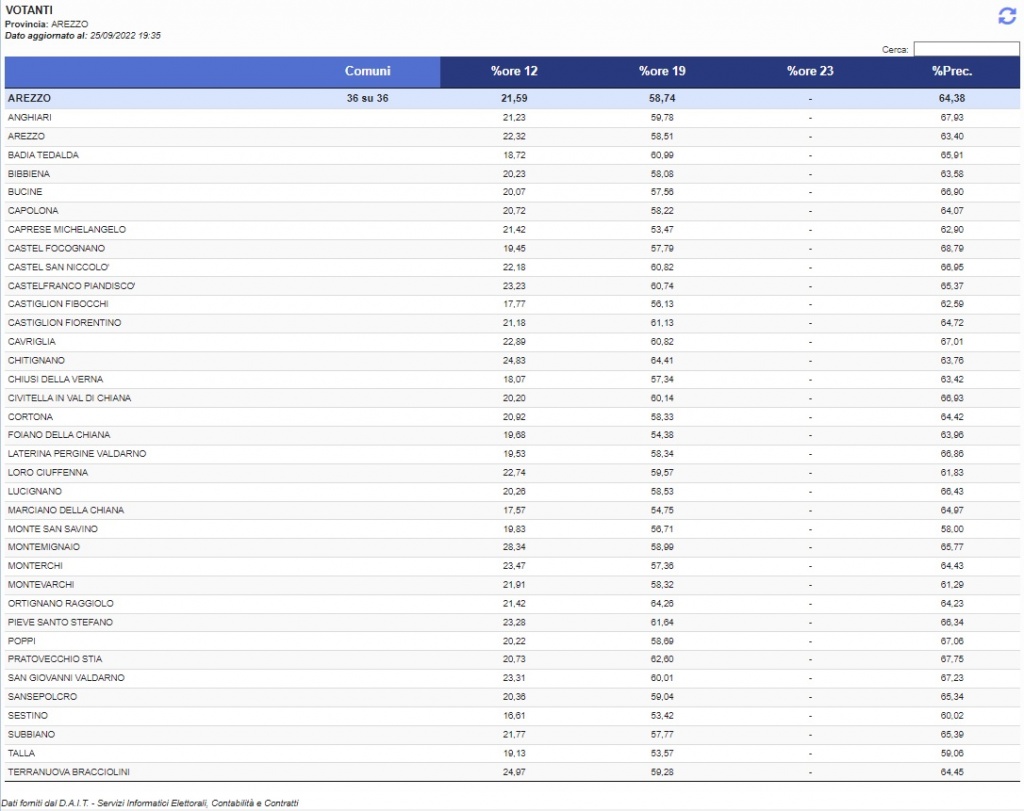Click CASTELFRANCO PIANDISCO' municipality name
This screenshot has width=1024, height=811.
click(71, 286)
